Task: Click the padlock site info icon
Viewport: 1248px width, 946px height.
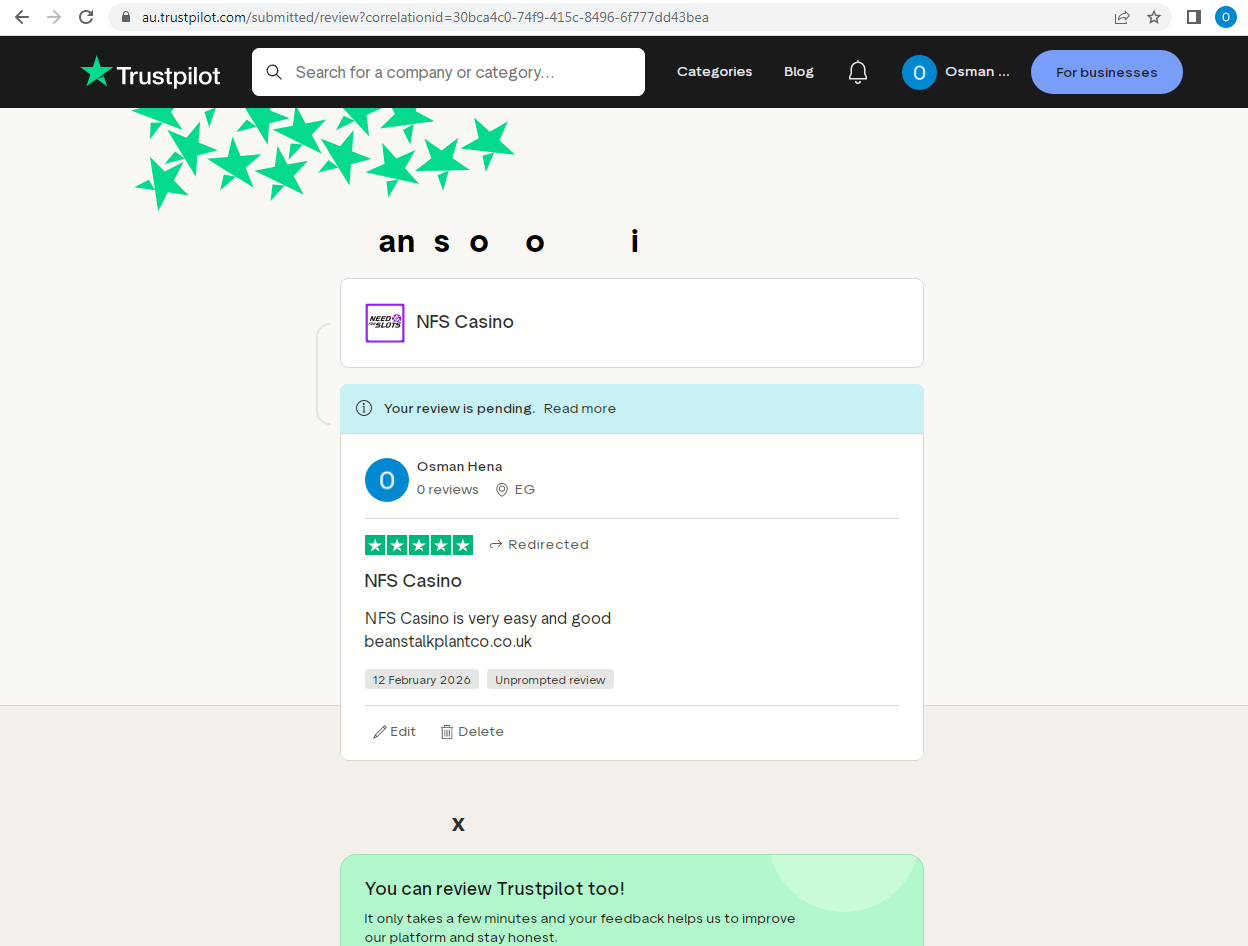Action: [x=126, y=17]
